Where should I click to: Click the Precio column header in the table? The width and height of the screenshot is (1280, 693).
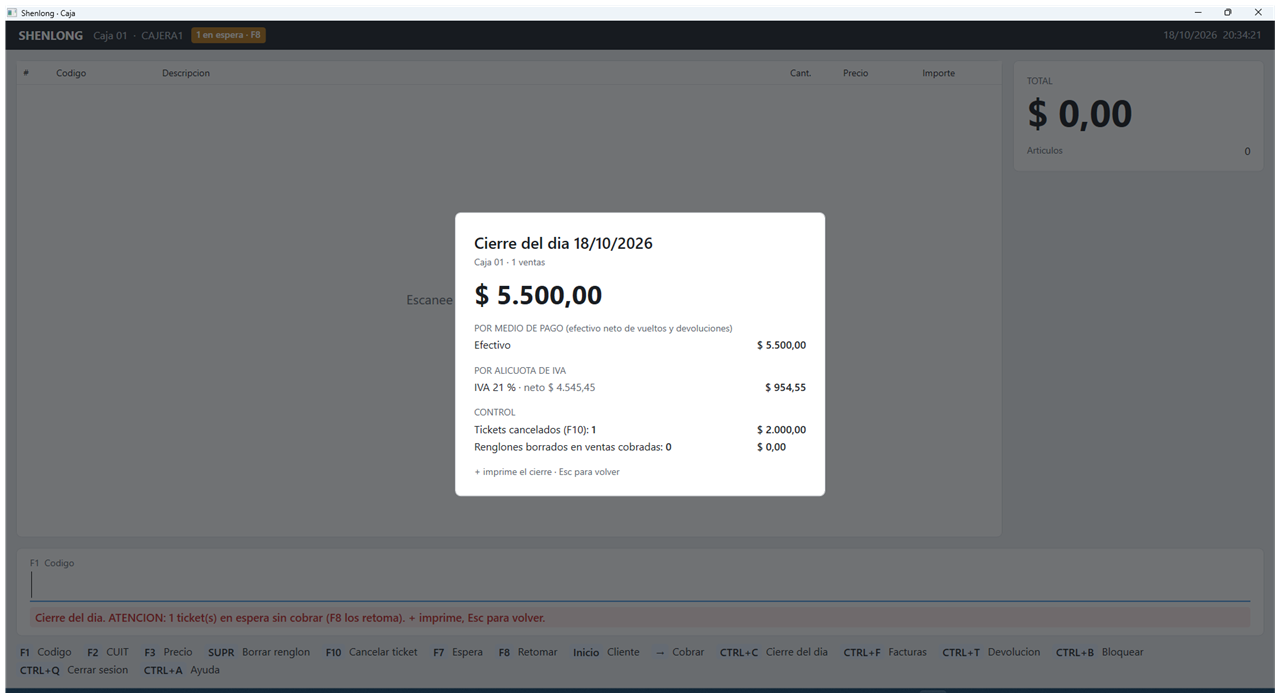[x=855, y=73]
